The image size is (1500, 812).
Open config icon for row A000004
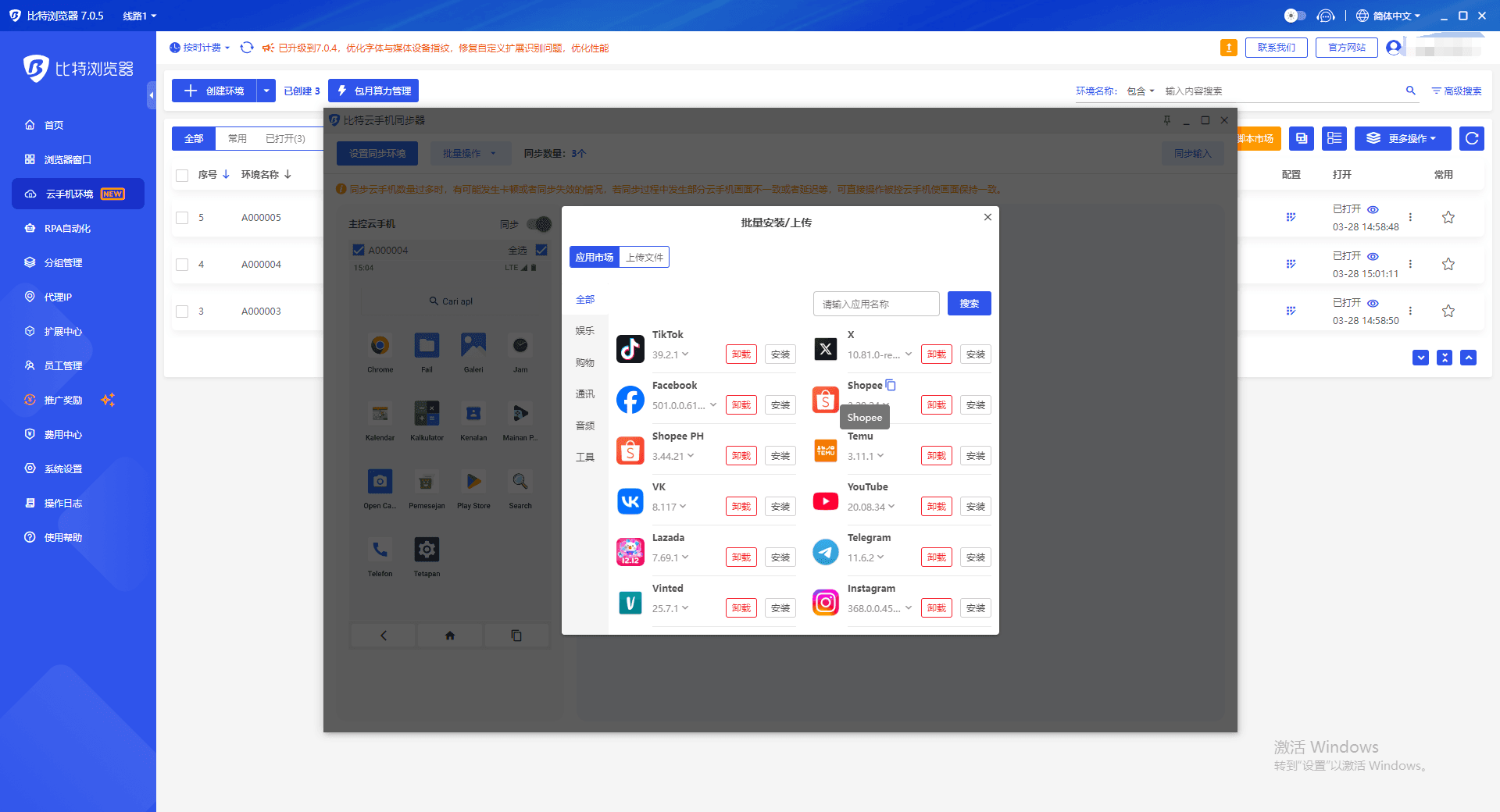pyautogui.click(x=1291, y=264)
